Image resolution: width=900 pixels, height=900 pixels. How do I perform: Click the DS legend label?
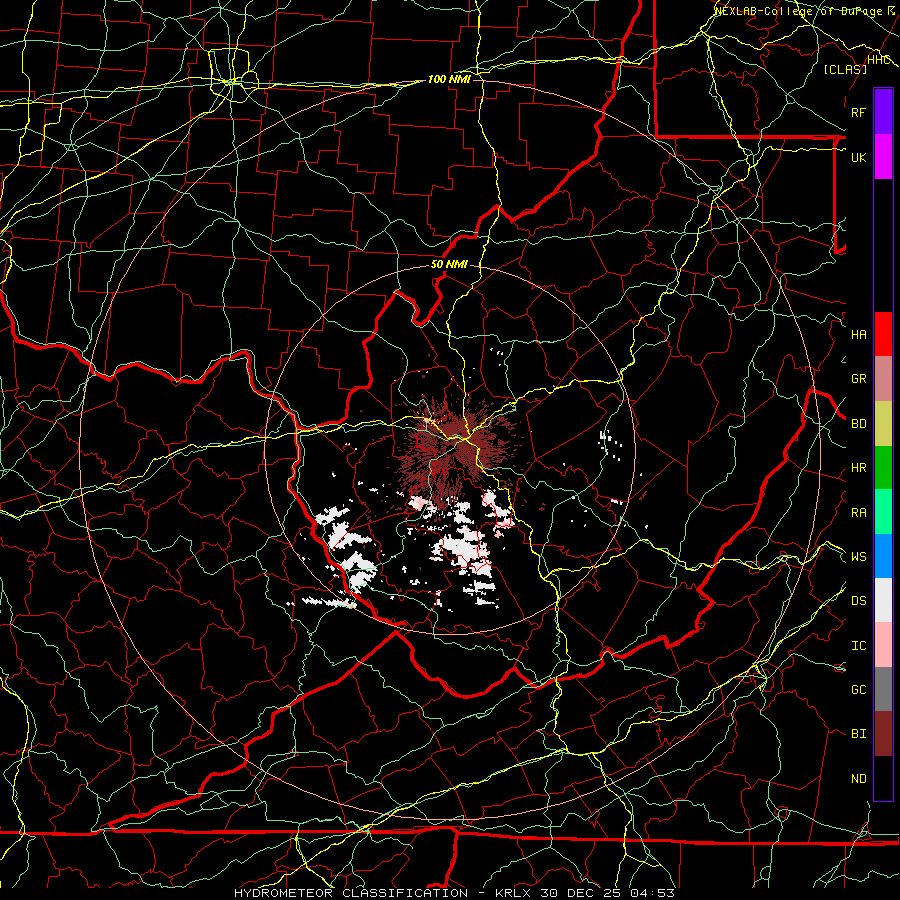pyautogui.click(x=859, y=601)
